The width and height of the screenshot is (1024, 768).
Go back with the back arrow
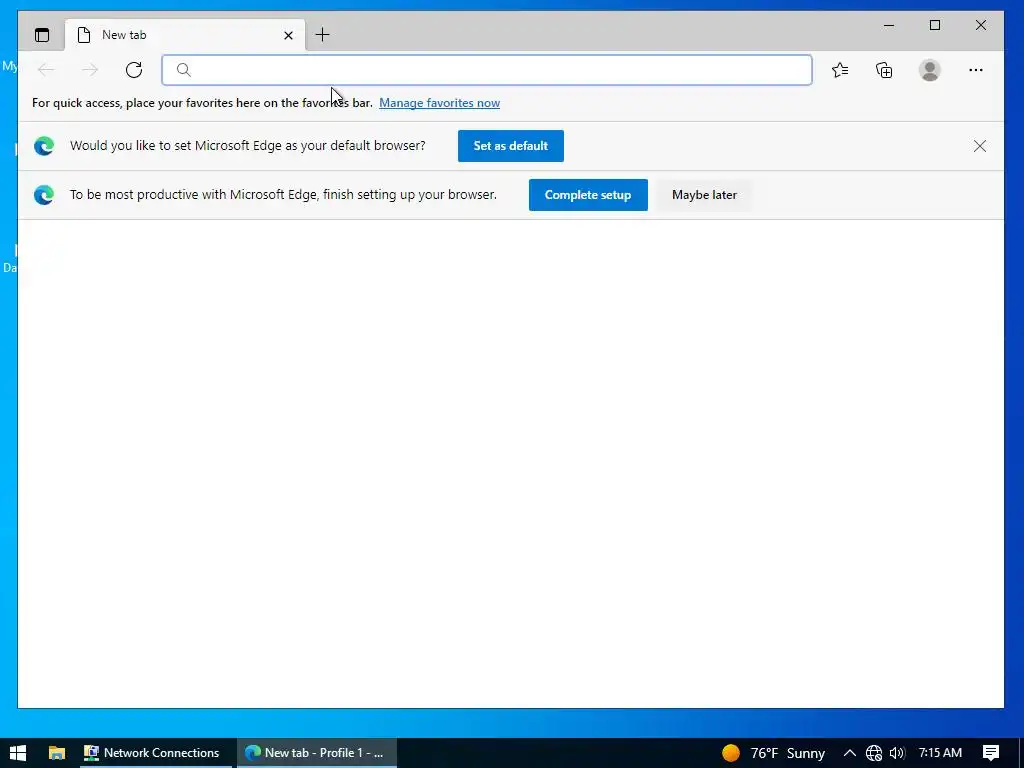[x=46, y=70]
